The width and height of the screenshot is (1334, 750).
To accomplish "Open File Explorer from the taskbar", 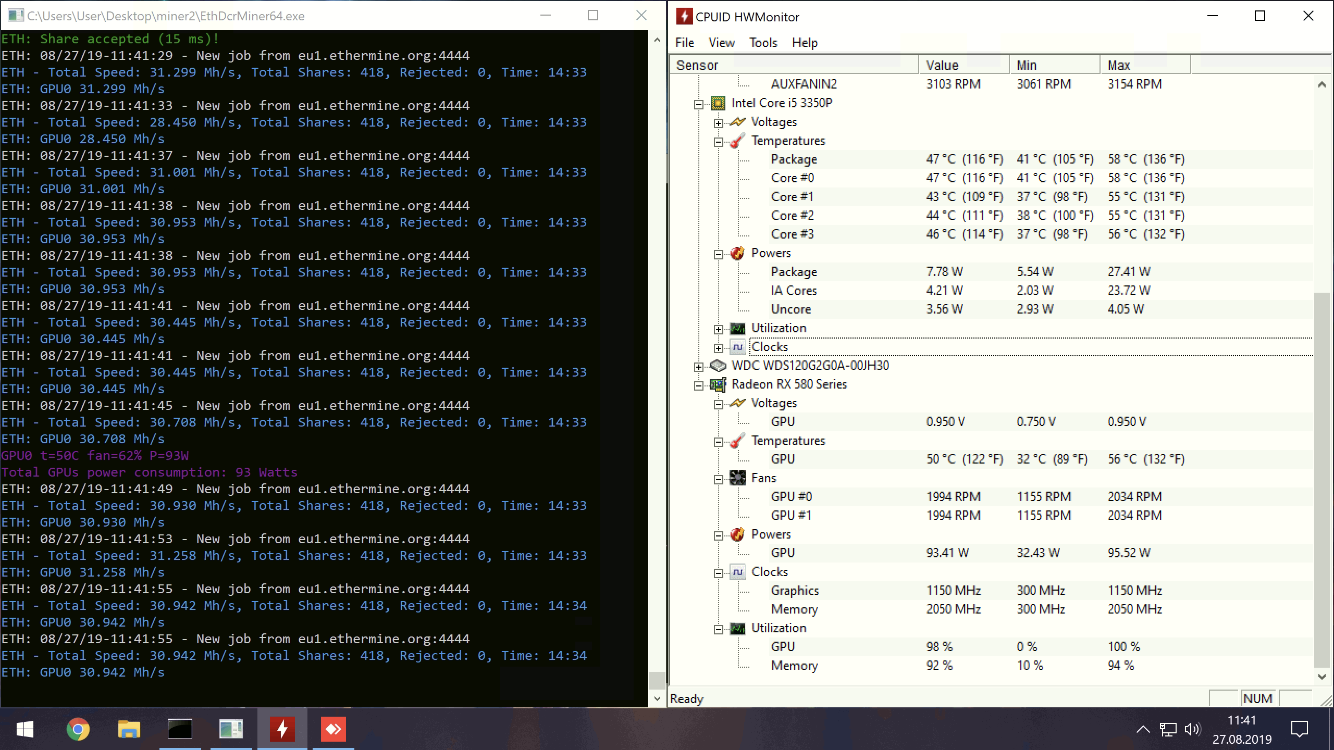I will [x=129, y=729].
